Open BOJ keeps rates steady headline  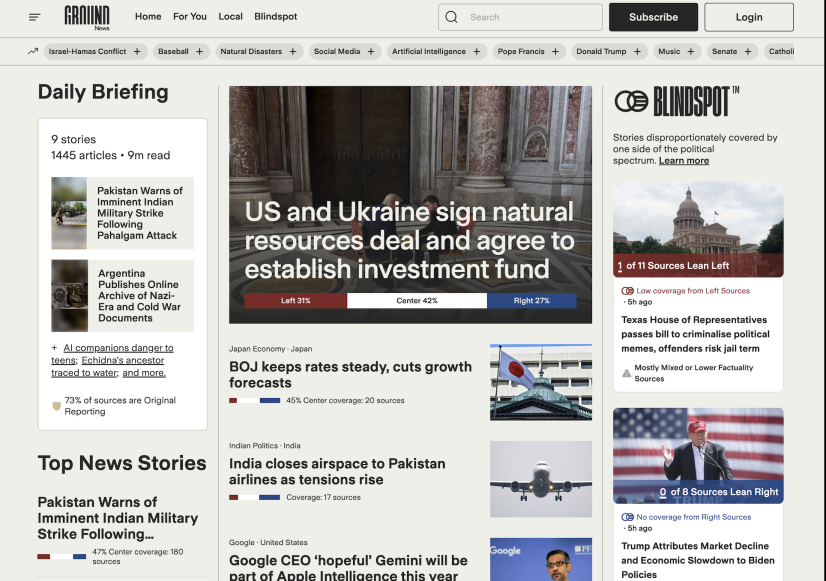click(x=350, y=375)
